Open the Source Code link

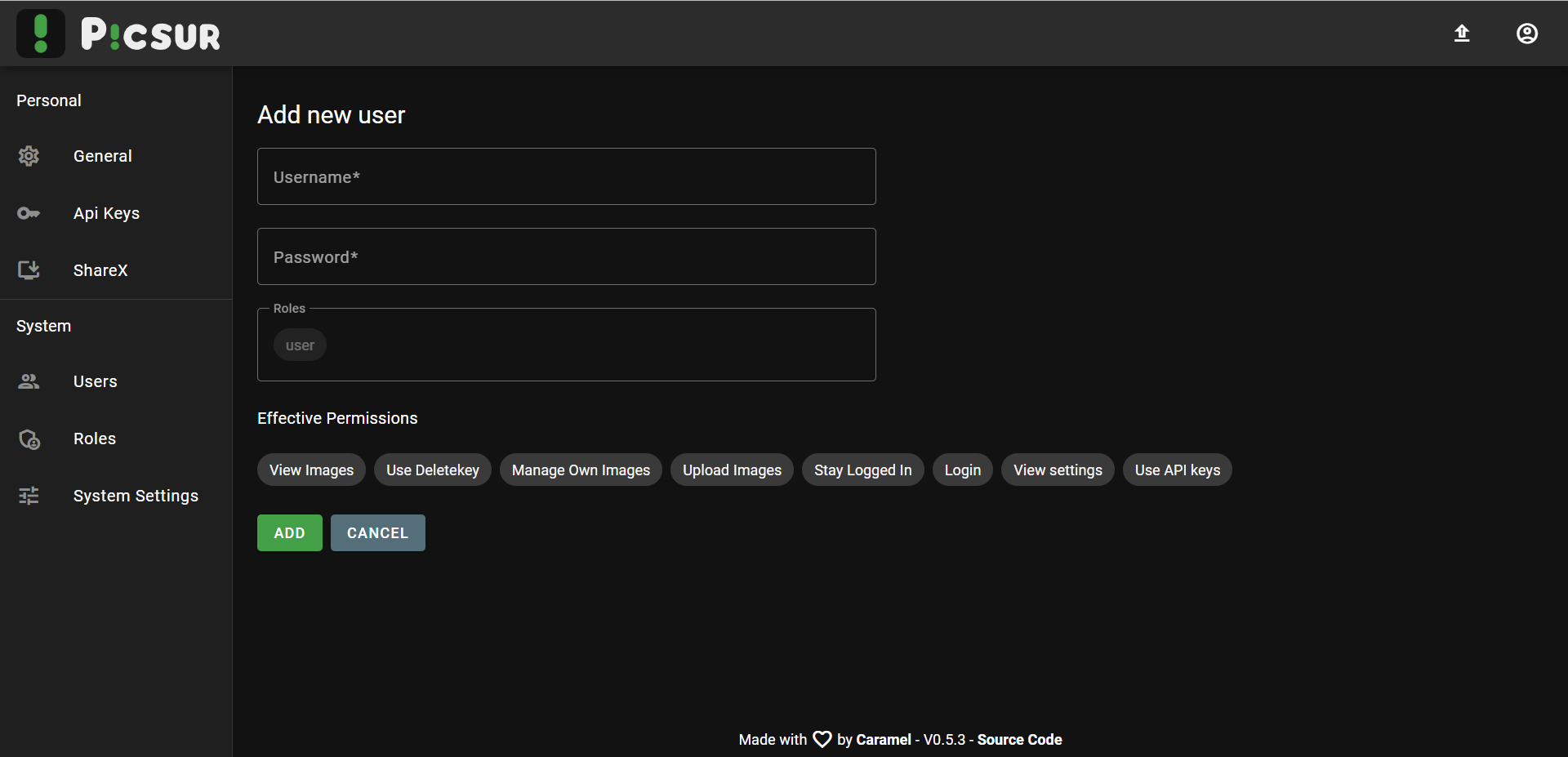(x=1019, y=740)
